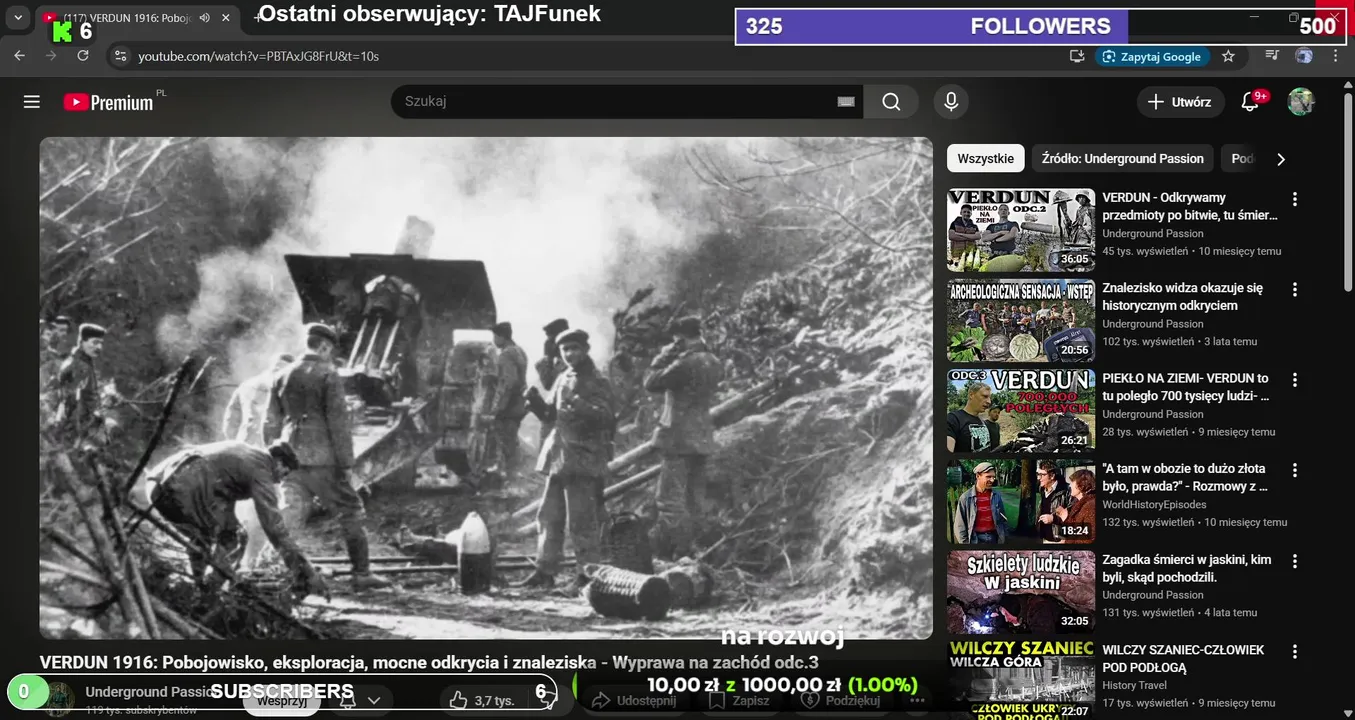Image resolution: width=1355 pixels, height=720 pixels.
Task: Open the YouTube guide hamburger menu
Action: click(32, 102)
